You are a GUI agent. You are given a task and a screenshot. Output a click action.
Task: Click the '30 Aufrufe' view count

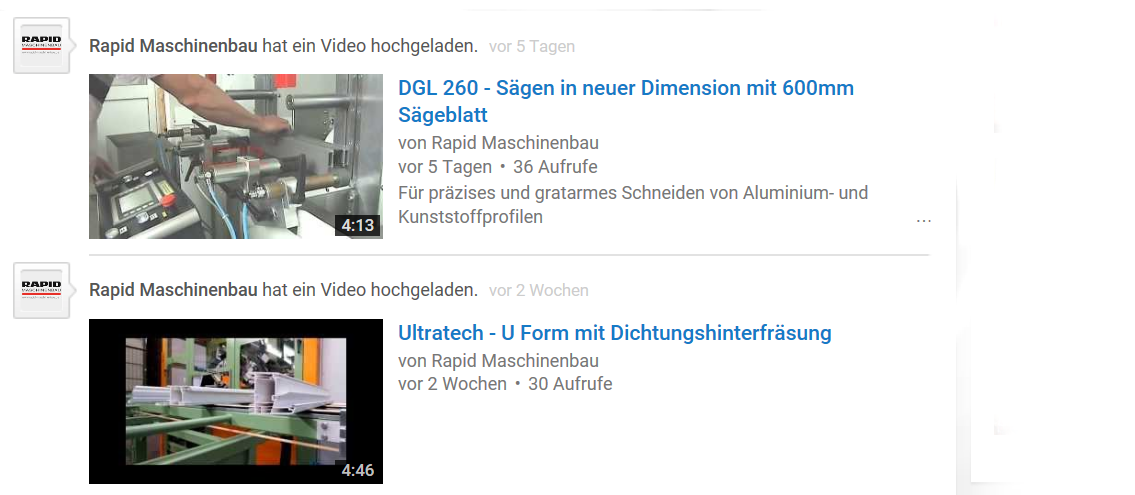(x=570, y=384)
